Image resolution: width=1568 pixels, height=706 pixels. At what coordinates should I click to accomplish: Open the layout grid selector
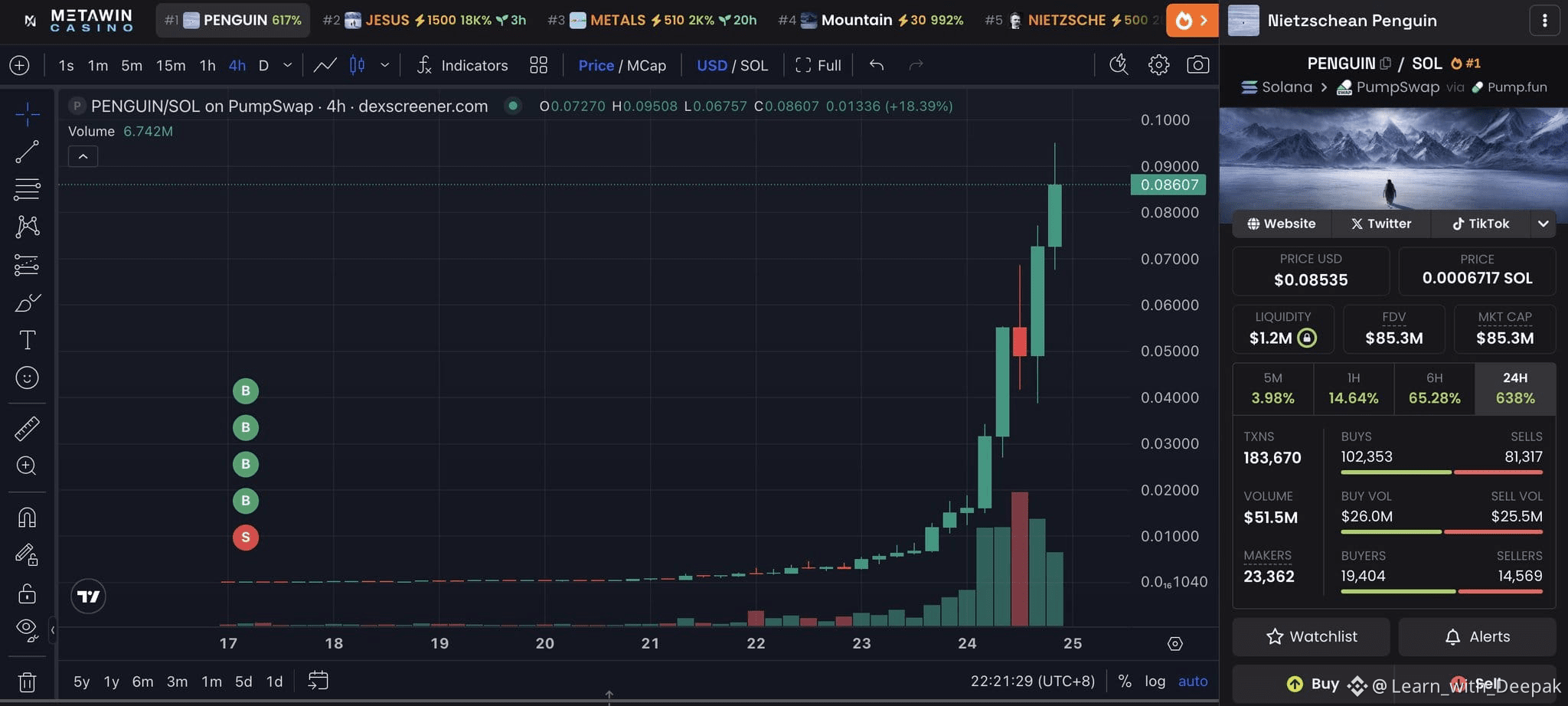click(539, 66)
